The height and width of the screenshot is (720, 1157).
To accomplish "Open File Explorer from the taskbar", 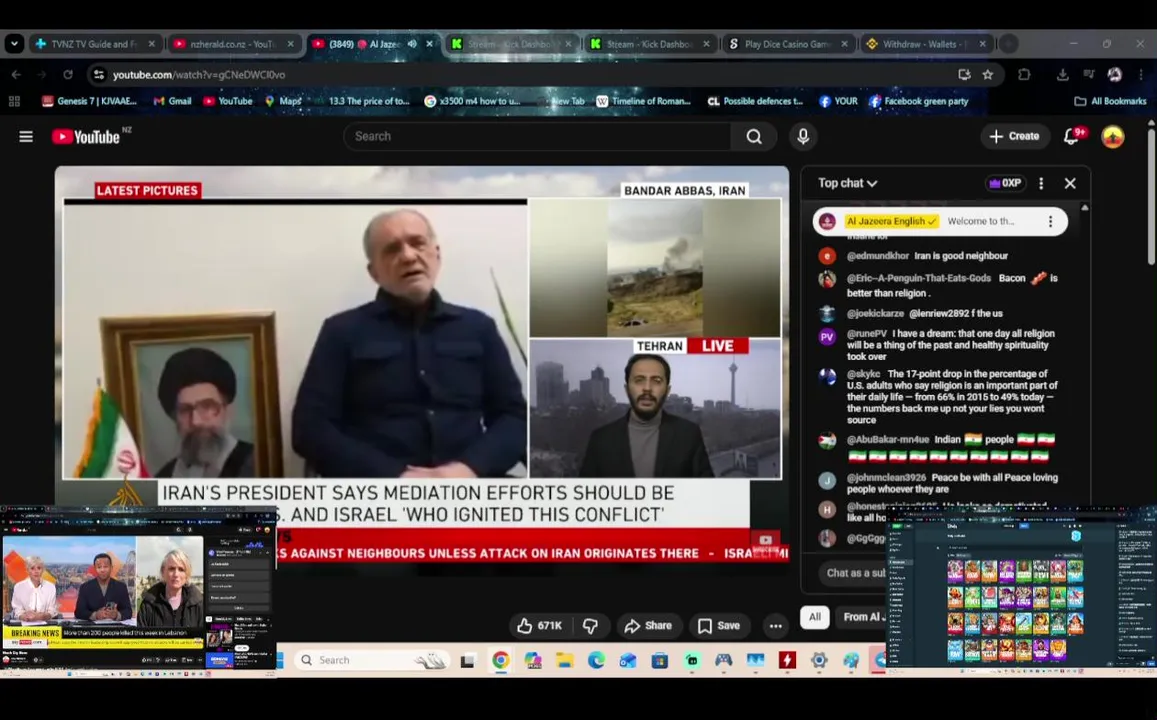I will pyautogui.click(x=564, y=660).
